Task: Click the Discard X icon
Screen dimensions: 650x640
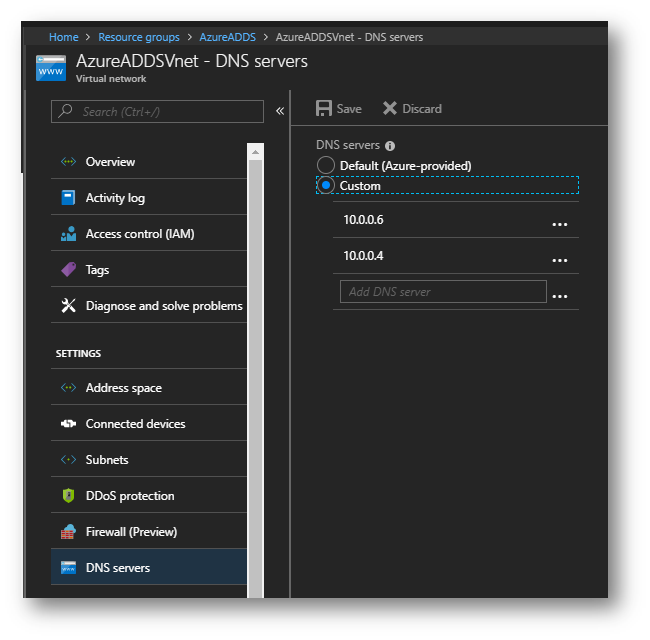Action: click(390, 109)
